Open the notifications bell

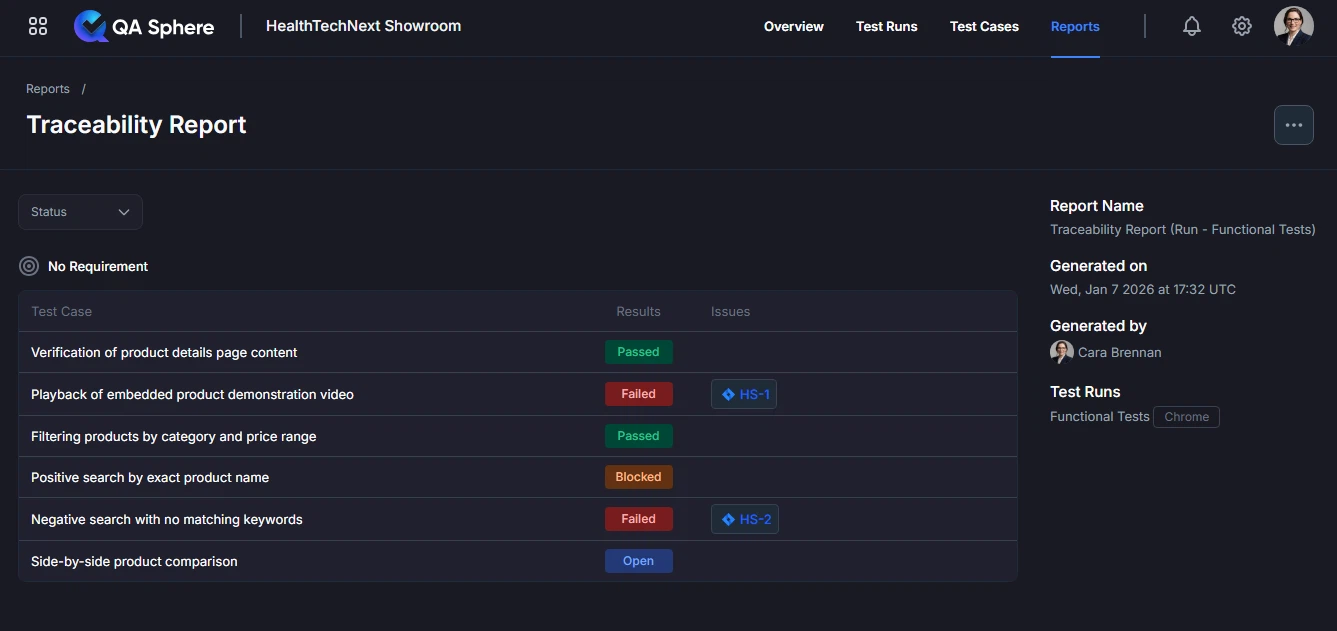(1191, 27)
